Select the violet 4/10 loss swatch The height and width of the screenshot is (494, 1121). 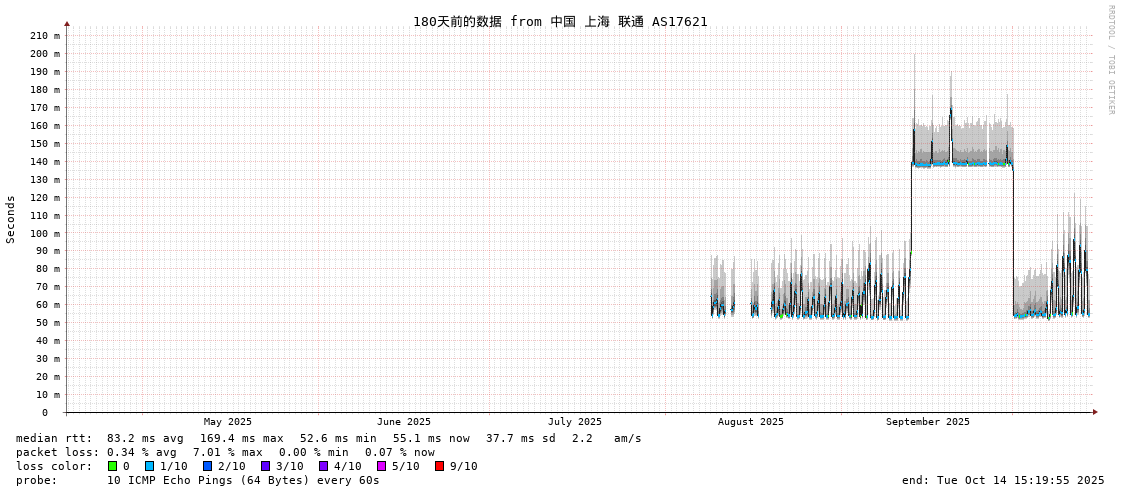point(323,466)
